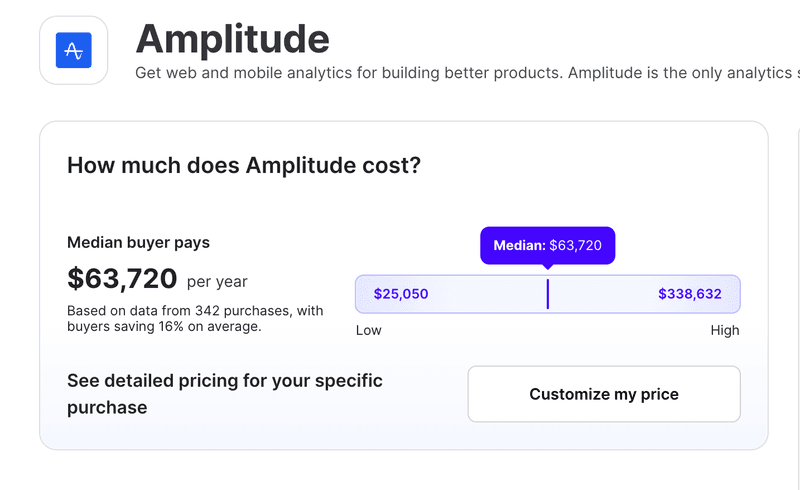
Task: Click the 'Low' label under the range bar
Action: 369,331
